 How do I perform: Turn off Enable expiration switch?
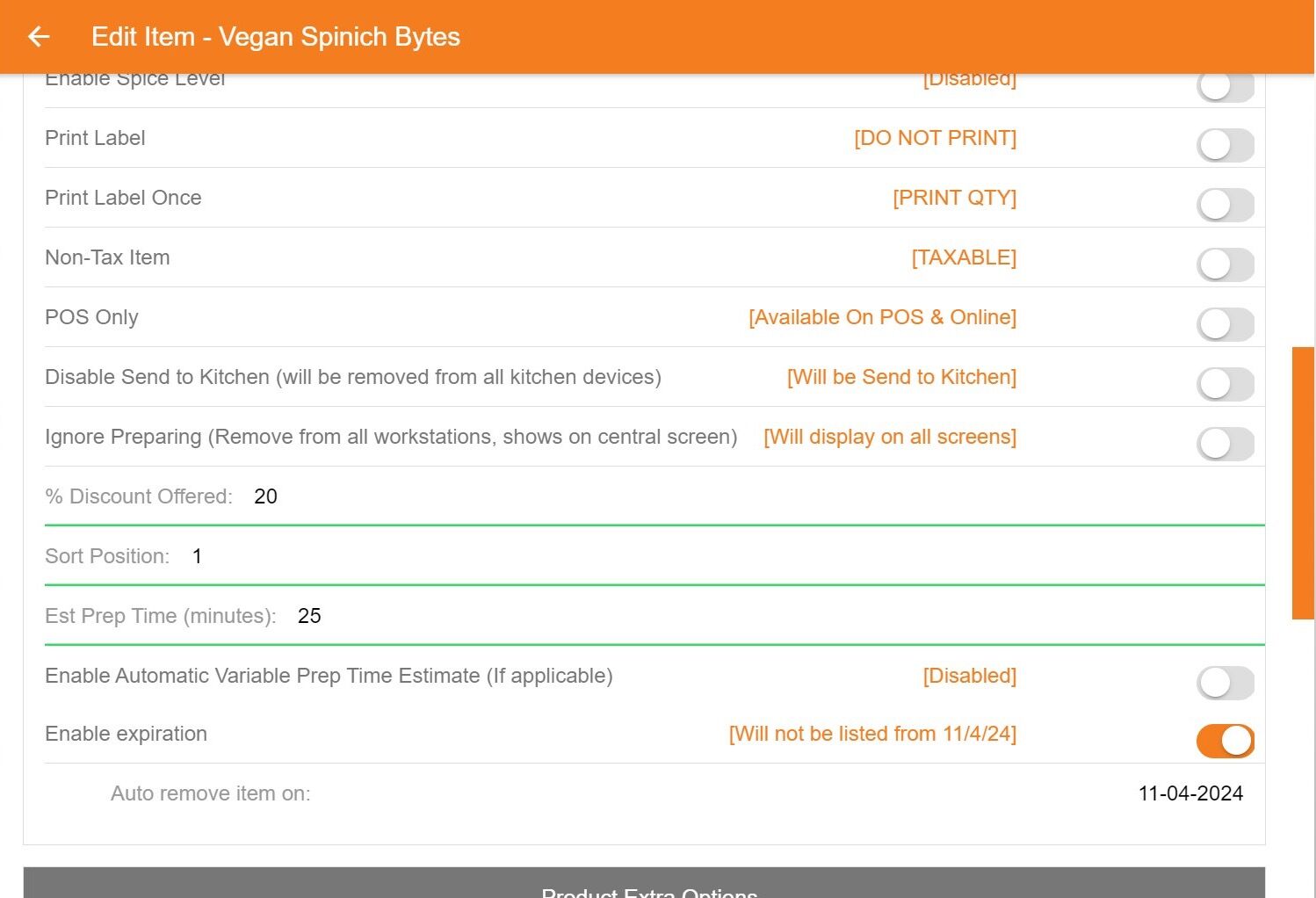(x=1225, y=741)
